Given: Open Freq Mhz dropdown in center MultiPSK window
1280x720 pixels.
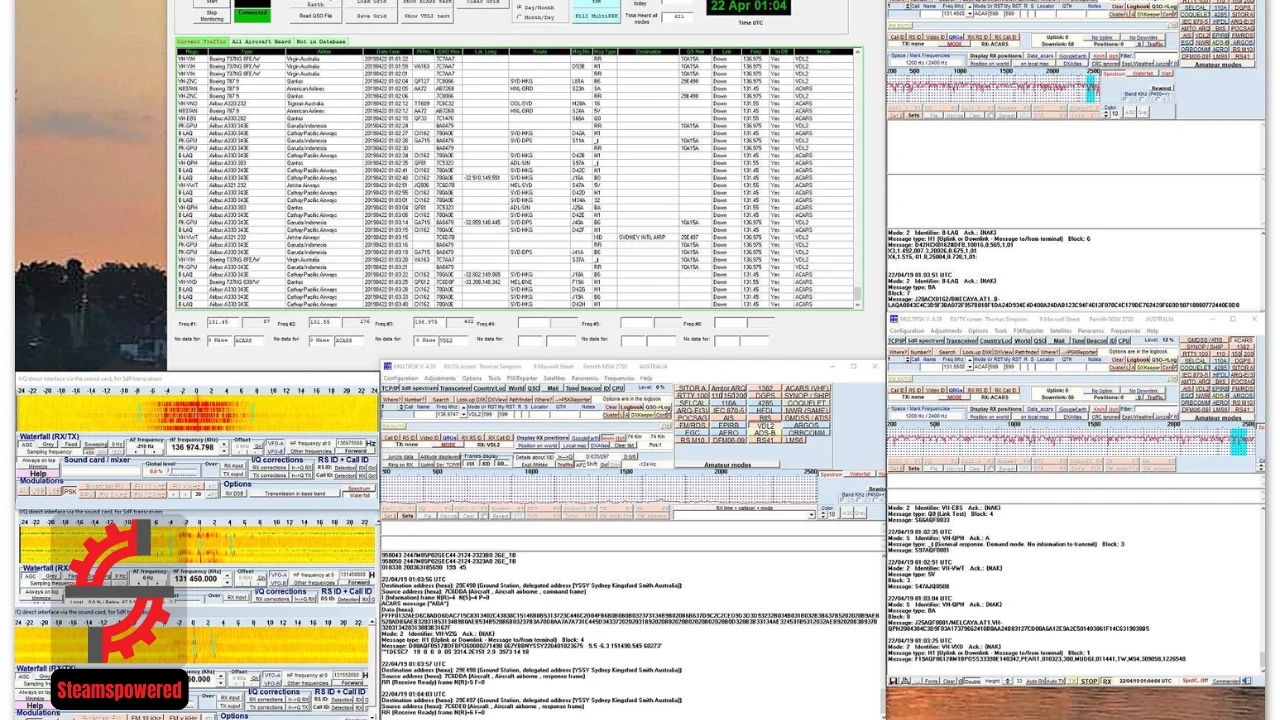Looking at the screenshot, I should pos(462,414).
